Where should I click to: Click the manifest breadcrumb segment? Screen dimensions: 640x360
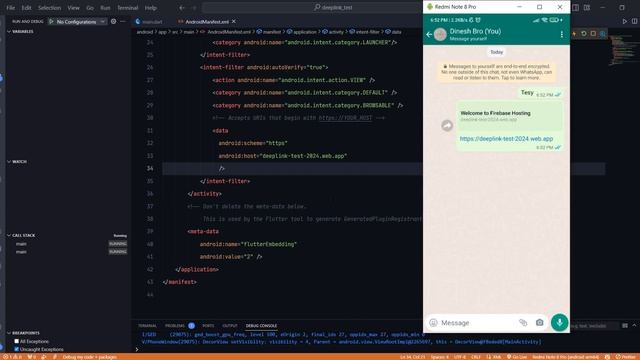[x=269, y=32]
